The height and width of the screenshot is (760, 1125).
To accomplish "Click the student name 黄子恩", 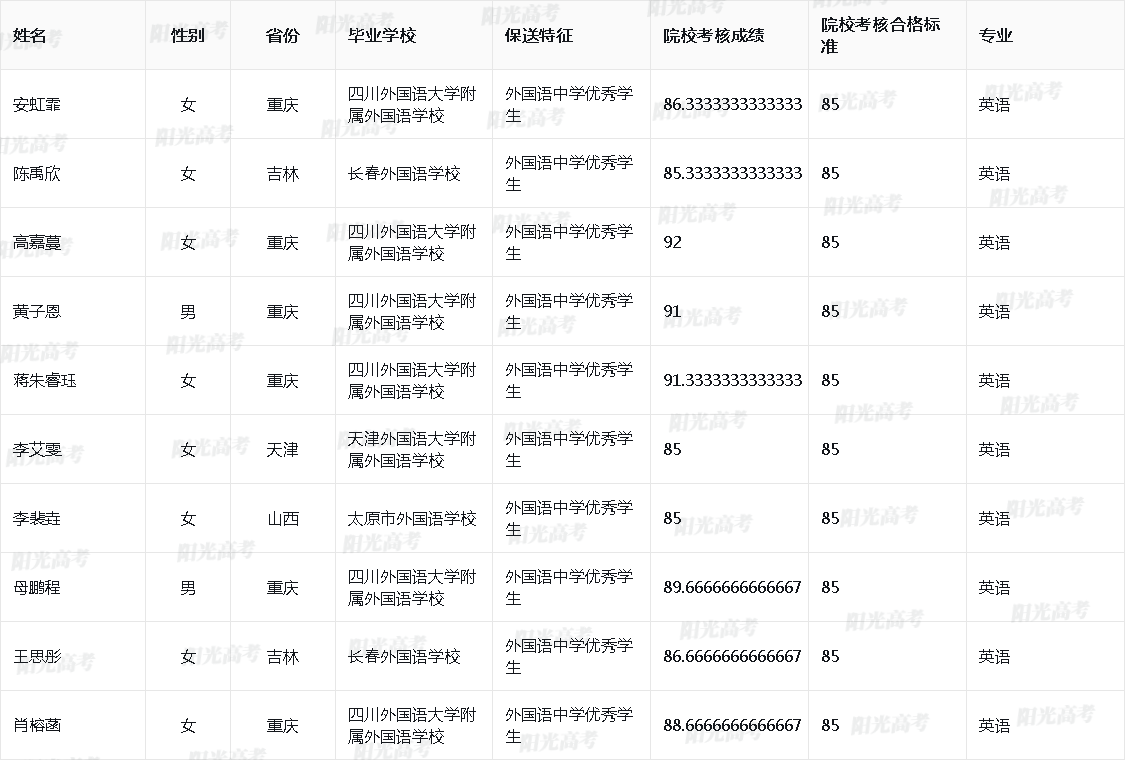I will tap(37, 311).
